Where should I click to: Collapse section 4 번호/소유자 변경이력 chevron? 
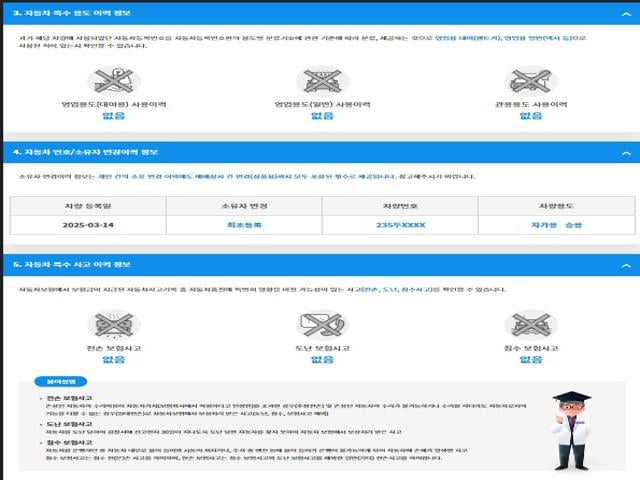pyautogui.click(x=626, y=153)
